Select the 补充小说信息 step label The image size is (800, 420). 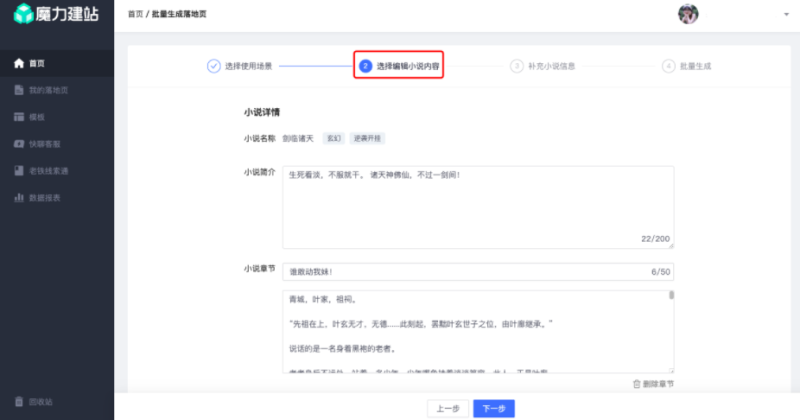[x=552, y=66]
